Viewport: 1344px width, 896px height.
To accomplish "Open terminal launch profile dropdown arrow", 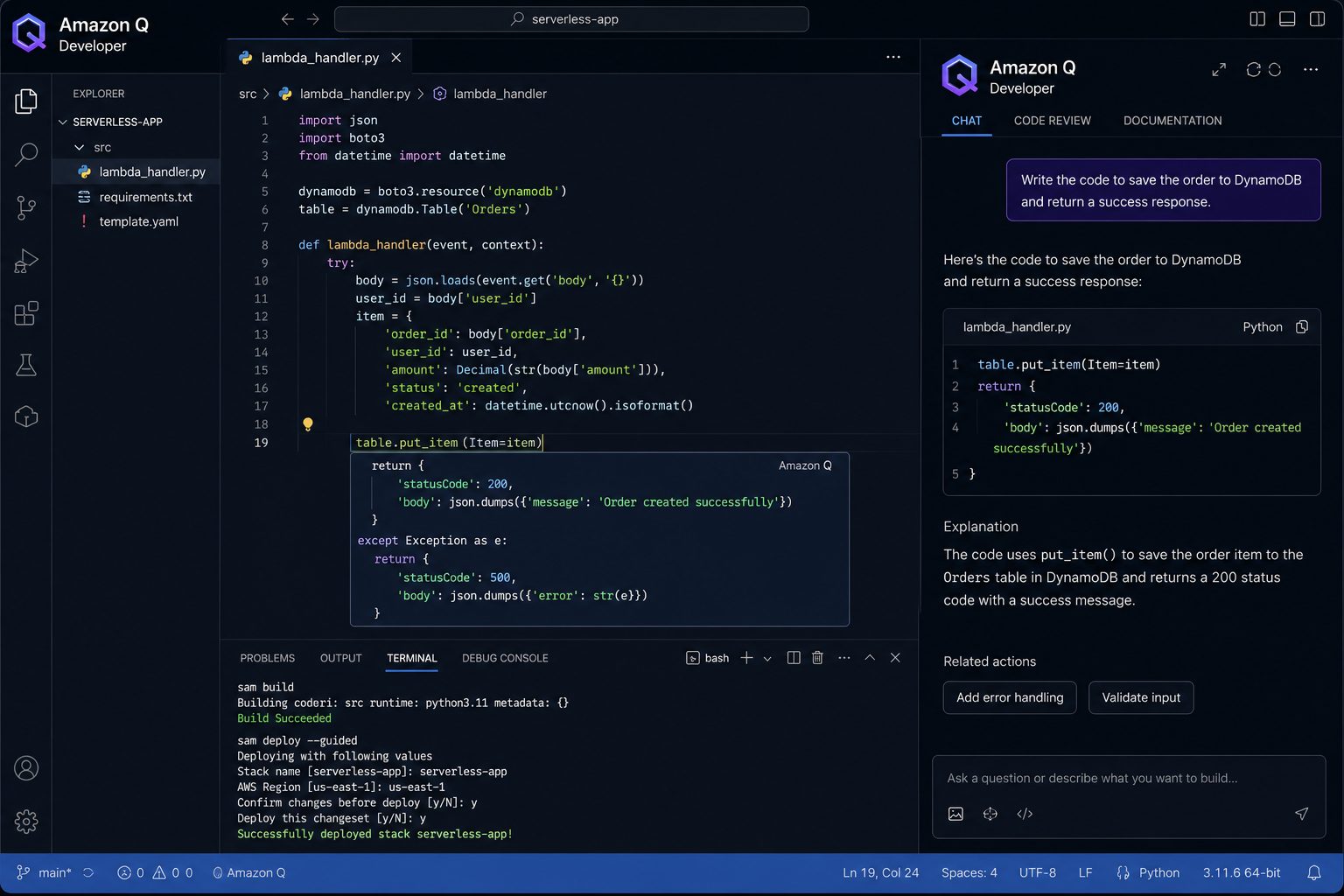I will pos(767,658).
